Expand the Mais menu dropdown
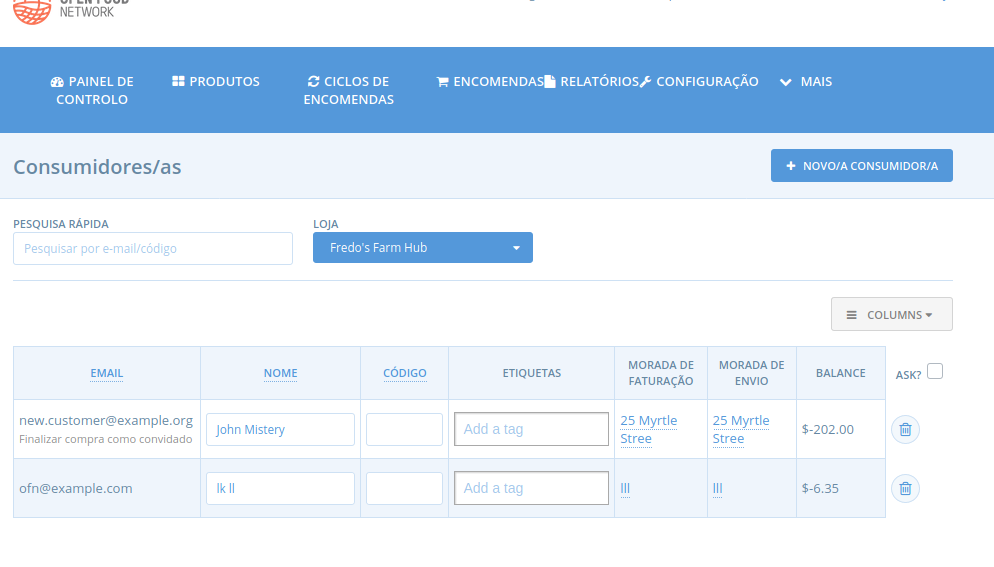The width and height of the screenshot is (994, 567). pos(806,81)
